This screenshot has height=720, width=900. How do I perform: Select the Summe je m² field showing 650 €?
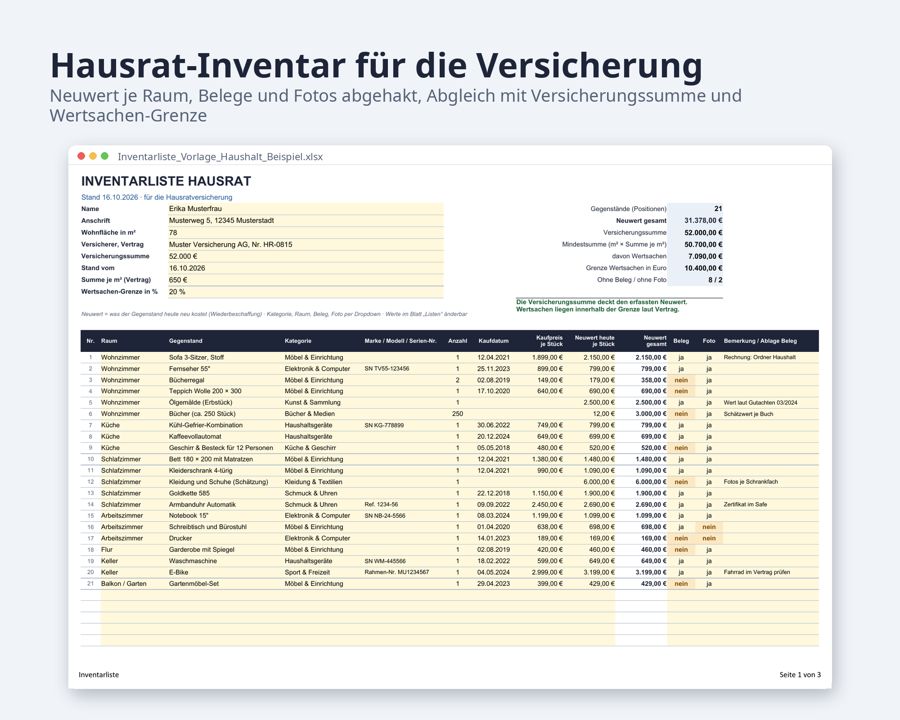pos(305,280)
